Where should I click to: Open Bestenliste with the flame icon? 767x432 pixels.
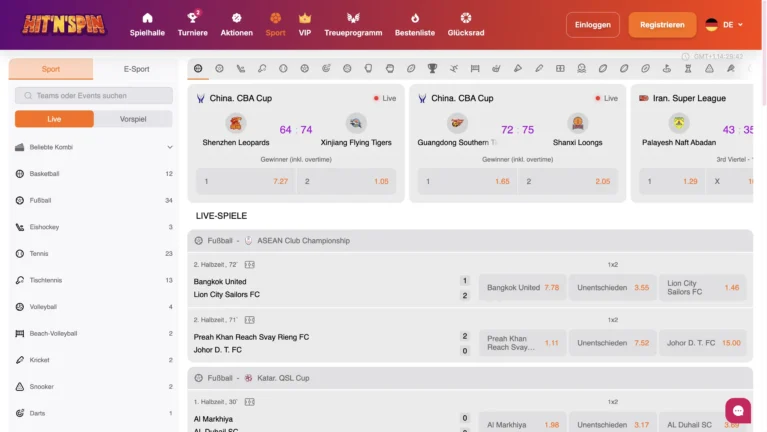pyautogui.click(x=415, y=18)
